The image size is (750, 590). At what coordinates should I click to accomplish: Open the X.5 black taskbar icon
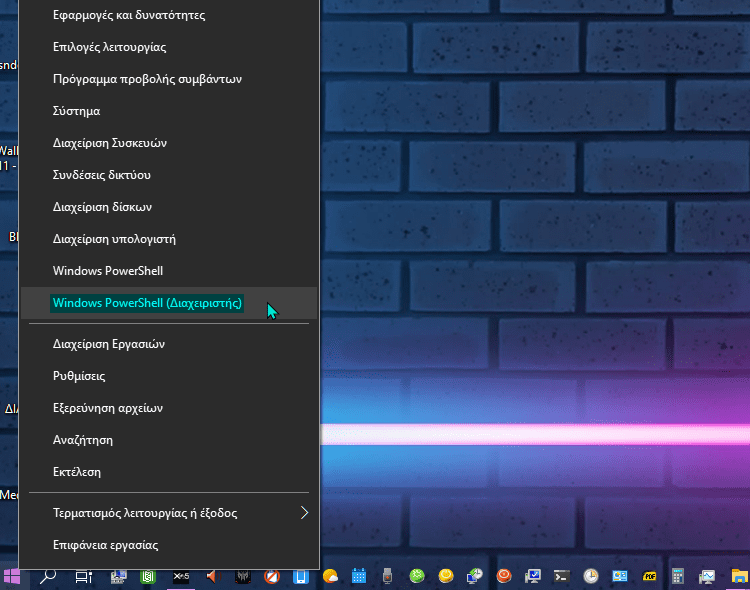pos(181,577)
